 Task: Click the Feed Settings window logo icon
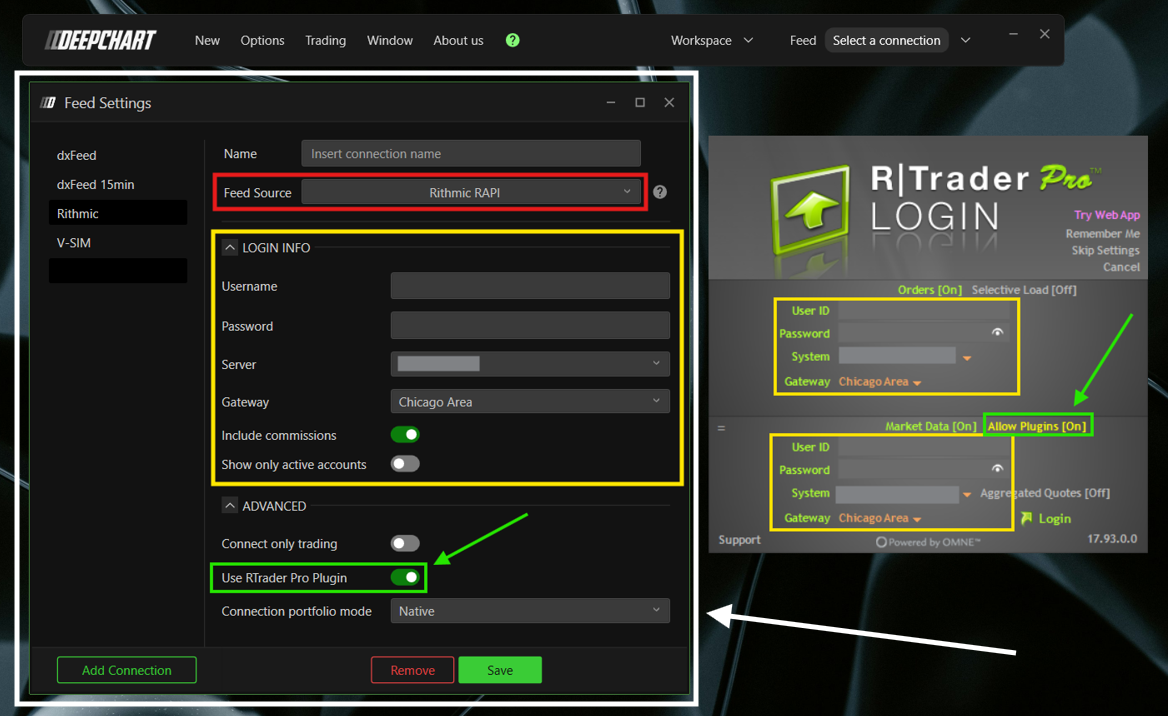point(48,103)
